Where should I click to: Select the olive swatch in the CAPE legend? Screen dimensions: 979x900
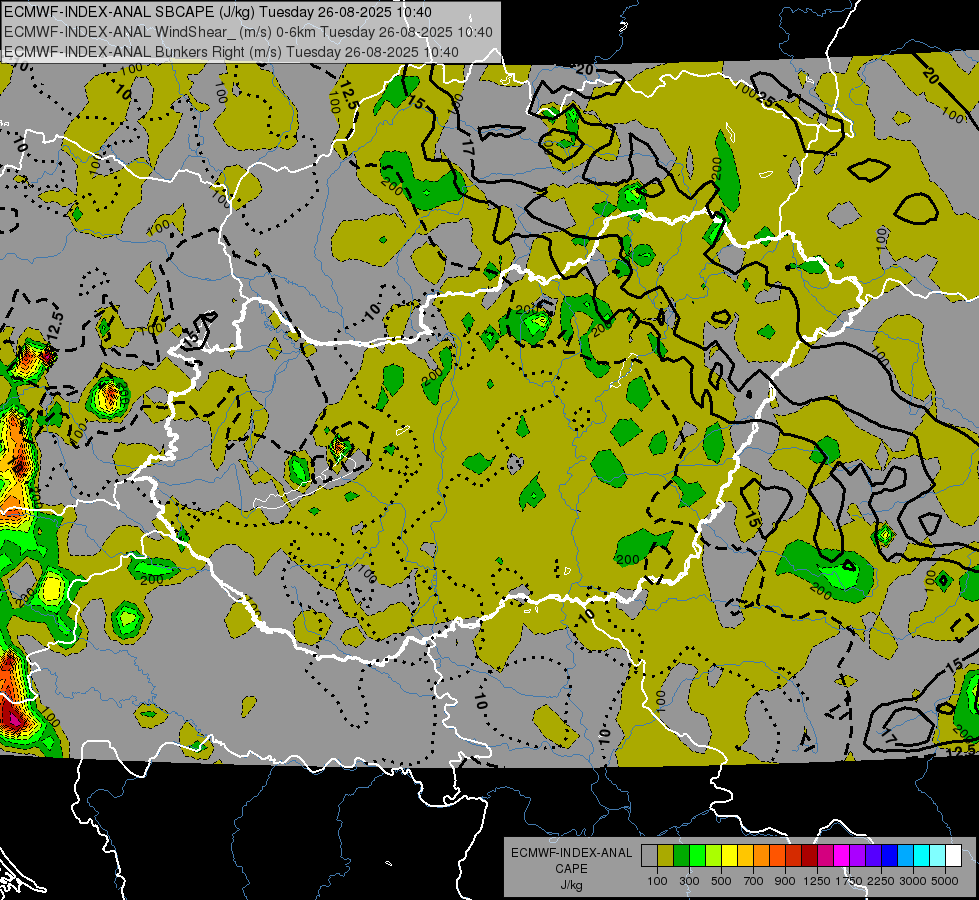click(x=665, y=856)
